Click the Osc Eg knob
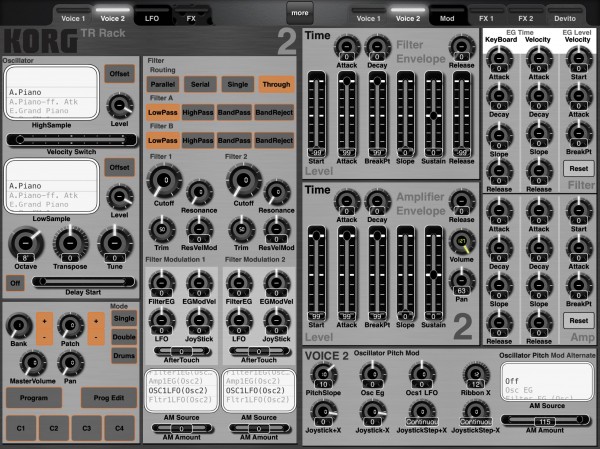Screen dimensions: 600x449 [x=373, y=374]
